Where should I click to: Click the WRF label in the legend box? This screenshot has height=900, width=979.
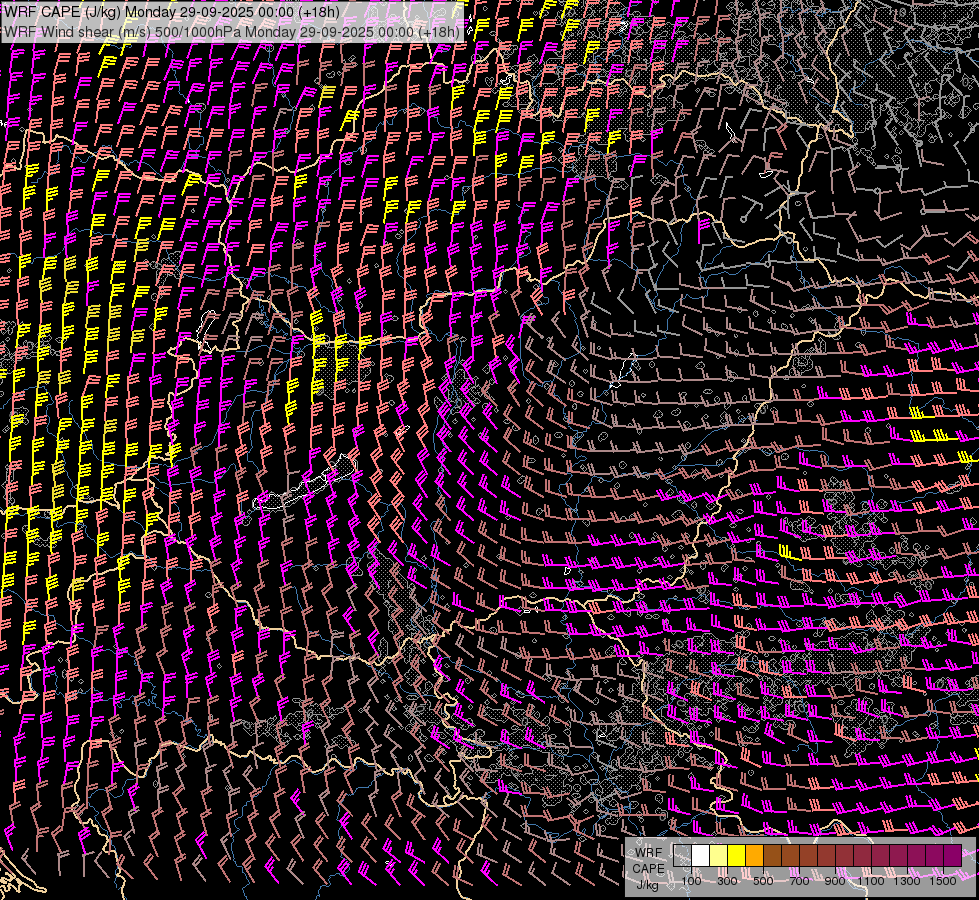click(x=648, y=853)
